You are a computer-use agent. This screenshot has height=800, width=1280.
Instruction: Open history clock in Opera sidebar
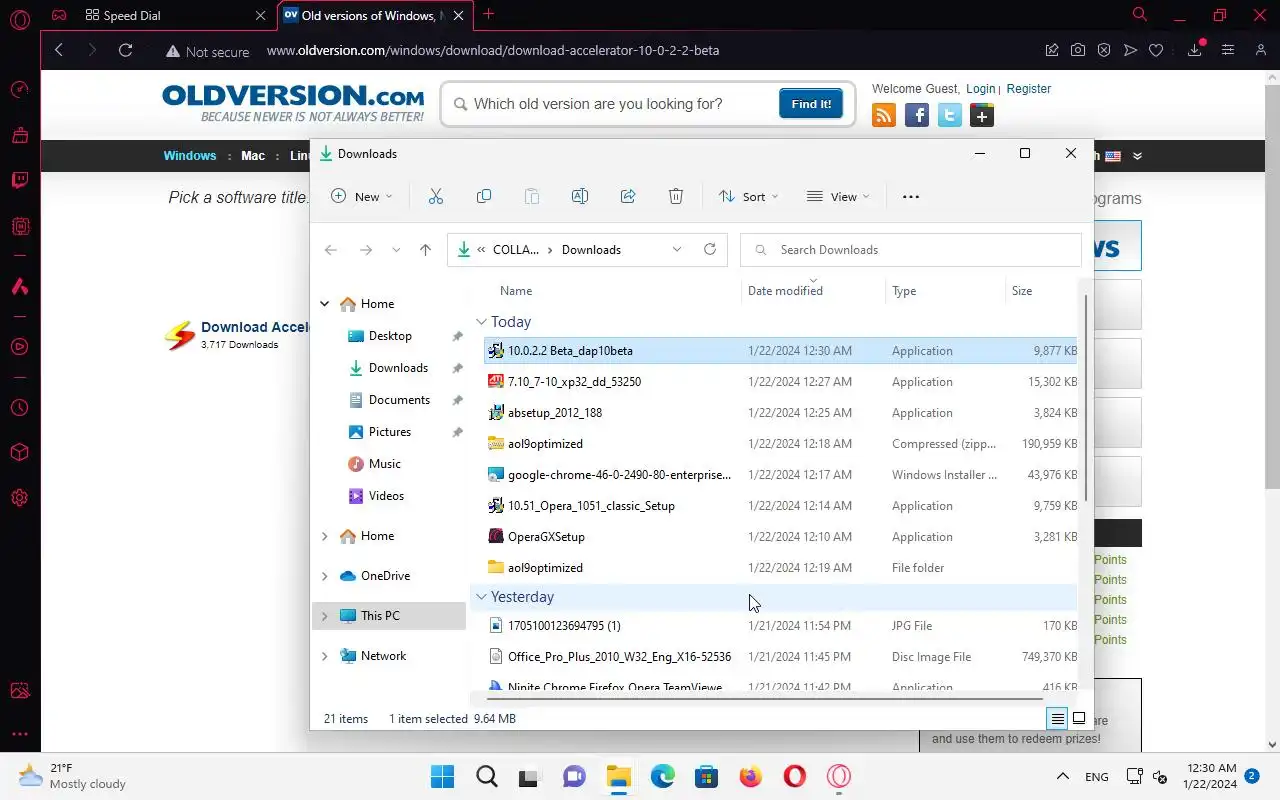pos(20,408)
